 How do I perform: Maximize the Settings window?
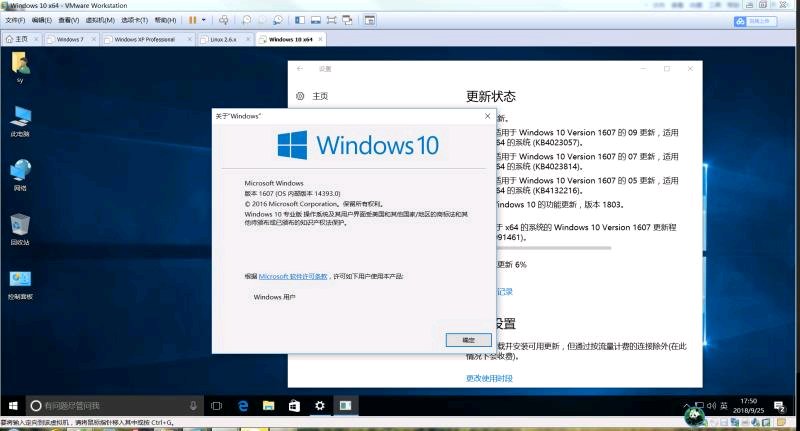click(667, 68)
